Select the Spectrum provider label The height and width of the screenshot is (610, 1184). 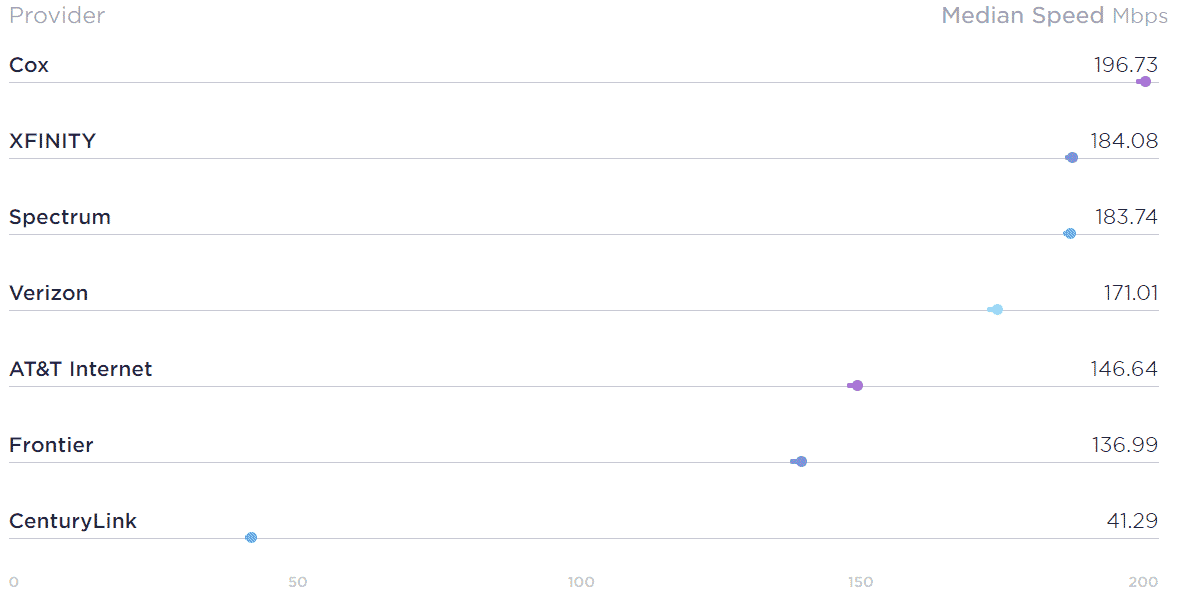pyautogui.click(x=60, y=217)
